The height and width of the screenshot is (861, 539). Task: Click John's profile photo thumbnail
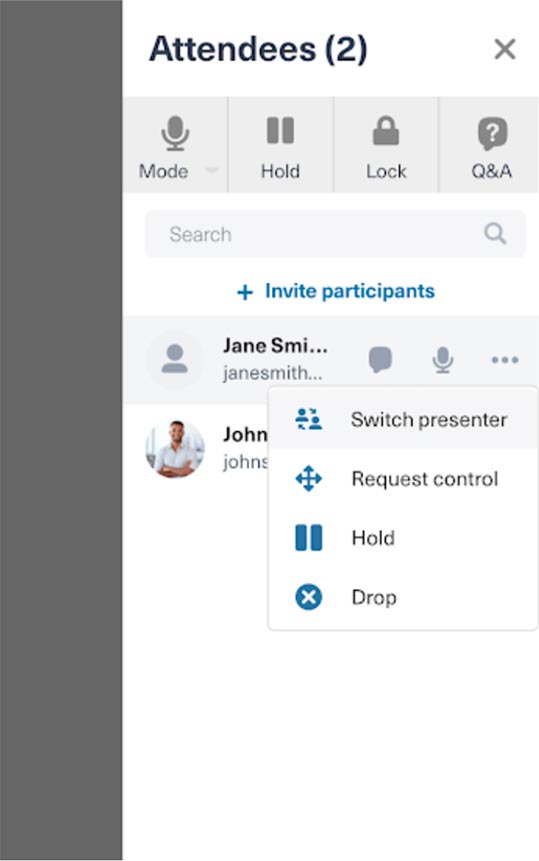pyautogui.click(x=175, y=449)
